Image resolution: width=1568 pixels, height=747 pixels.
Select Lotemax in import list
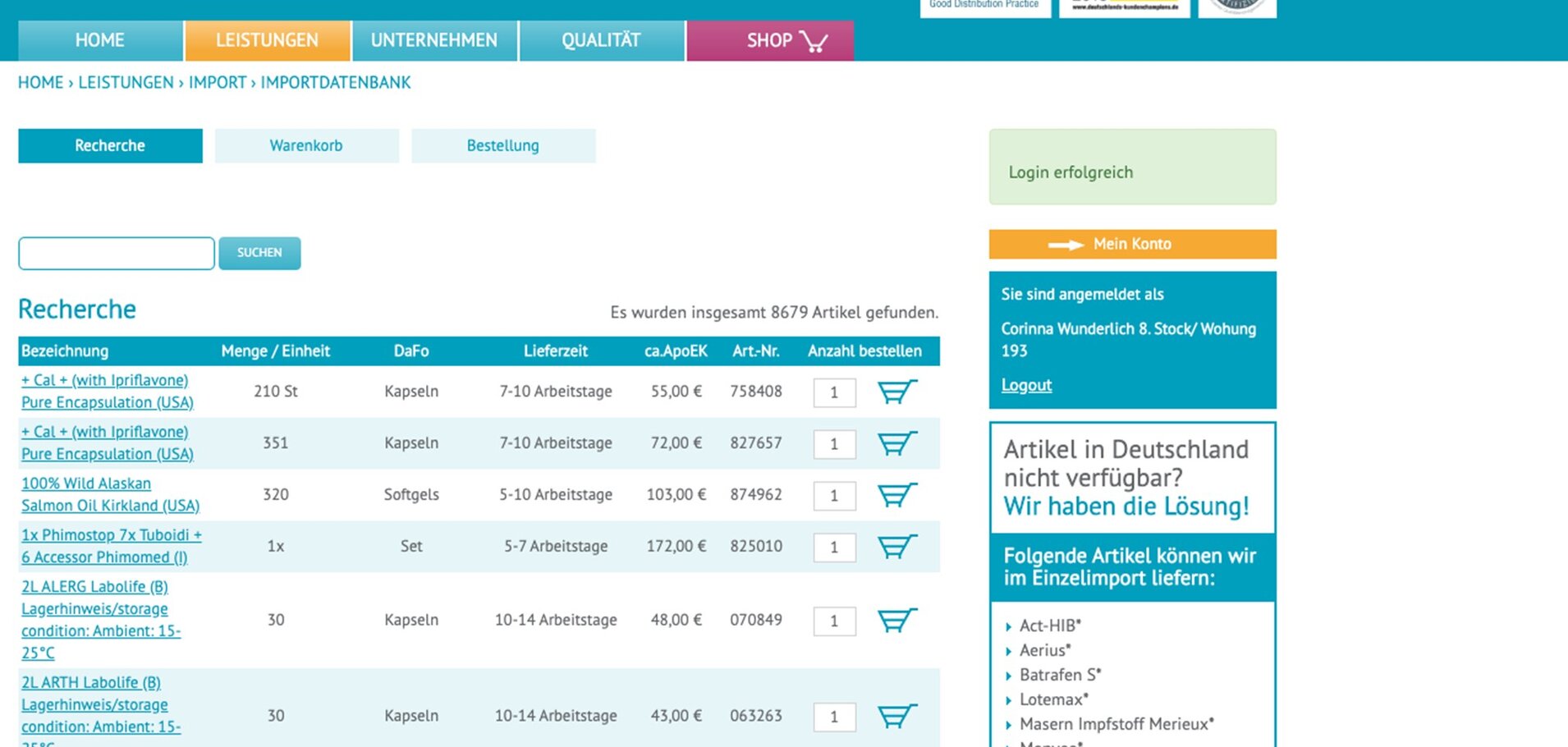[x=1053, y=699]
